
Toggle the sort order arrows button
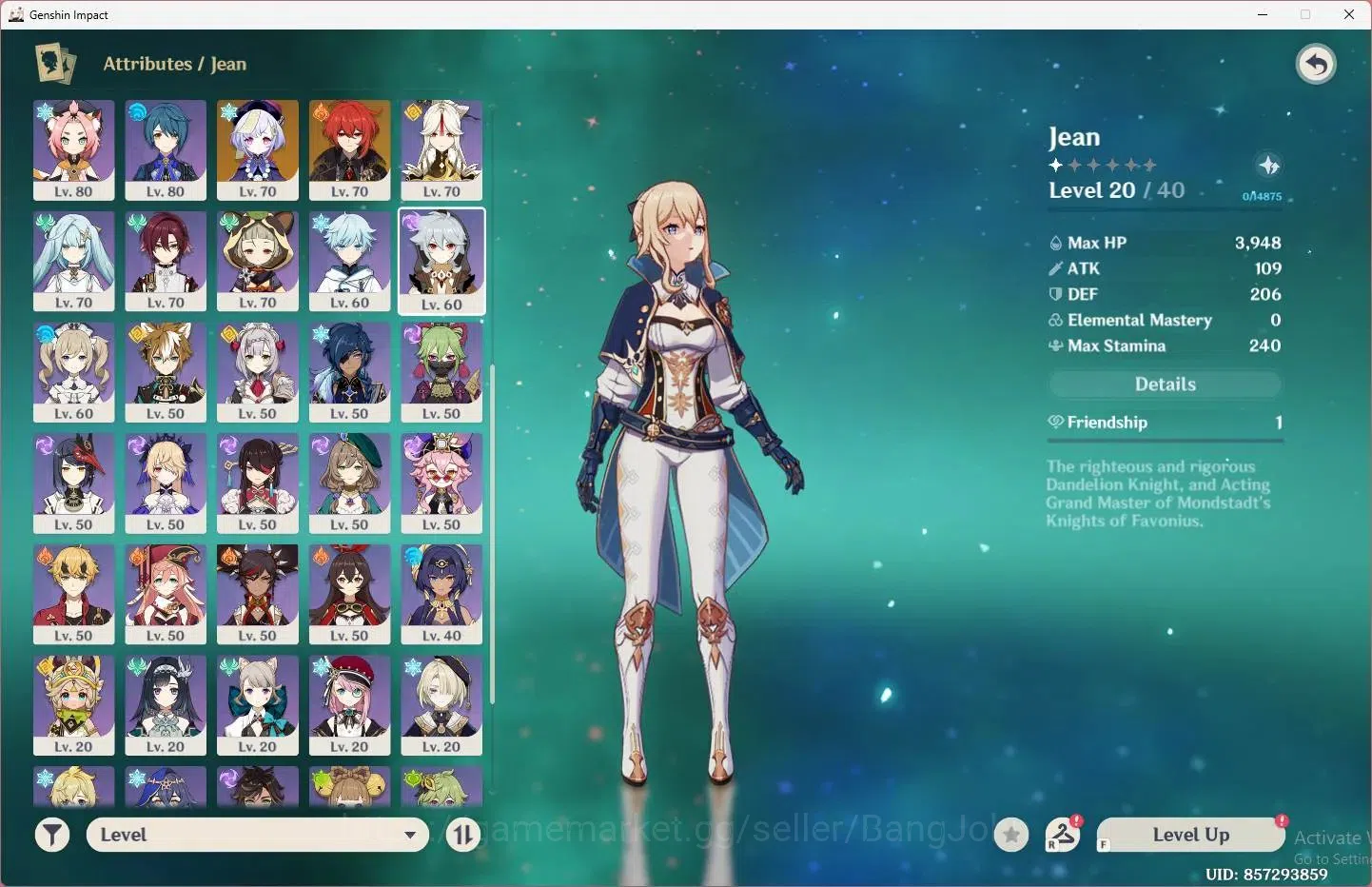pos(463,835)
